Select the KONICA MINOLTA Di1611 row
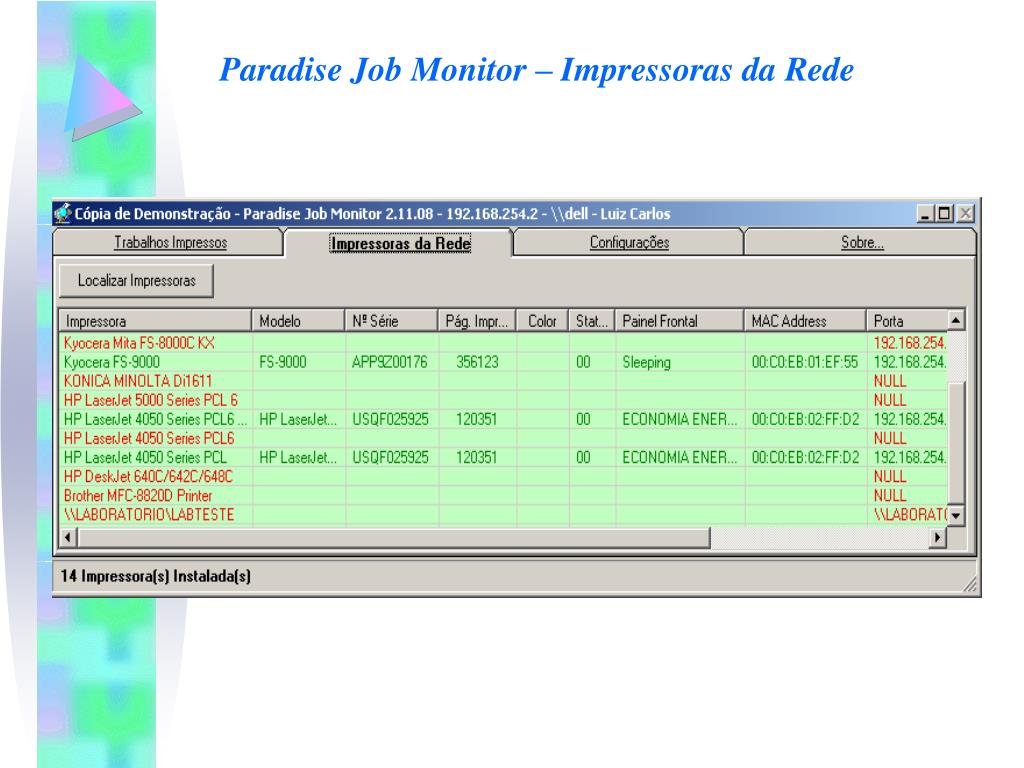Image resolution: width=1024 pixels, height=768 pixels. pos(503,381)
